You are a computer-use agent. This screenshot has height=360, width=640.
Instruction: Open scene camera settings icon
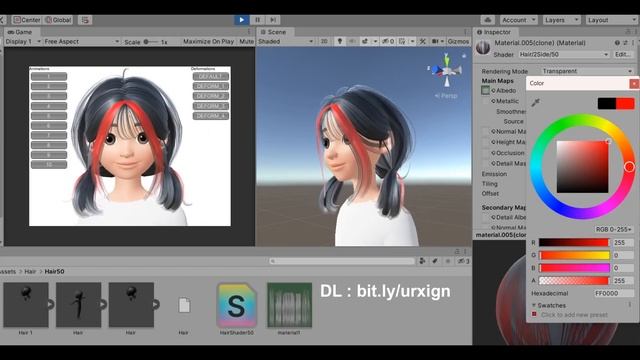435,41
